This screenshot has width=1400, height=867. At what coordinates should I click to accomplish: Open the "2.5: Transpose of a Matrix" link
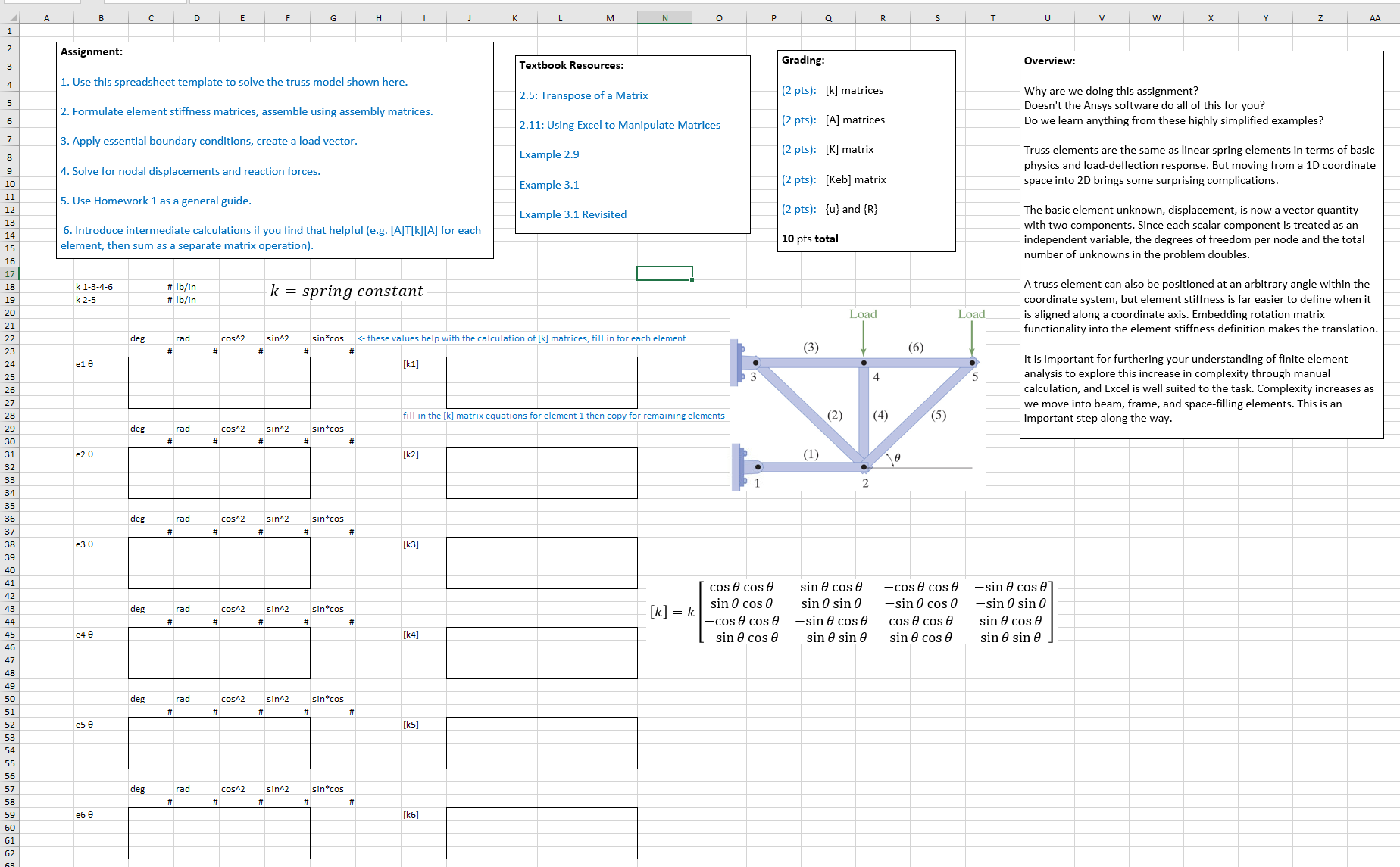[x=583, y=95]
